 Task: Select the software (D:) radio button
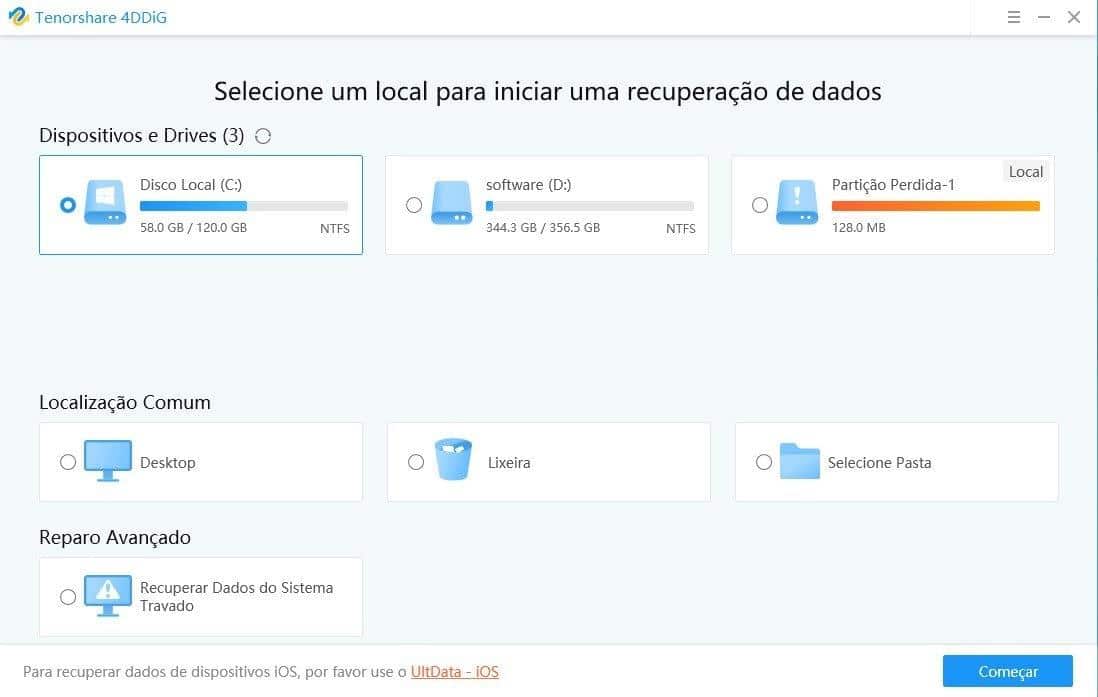click(414, 205)
